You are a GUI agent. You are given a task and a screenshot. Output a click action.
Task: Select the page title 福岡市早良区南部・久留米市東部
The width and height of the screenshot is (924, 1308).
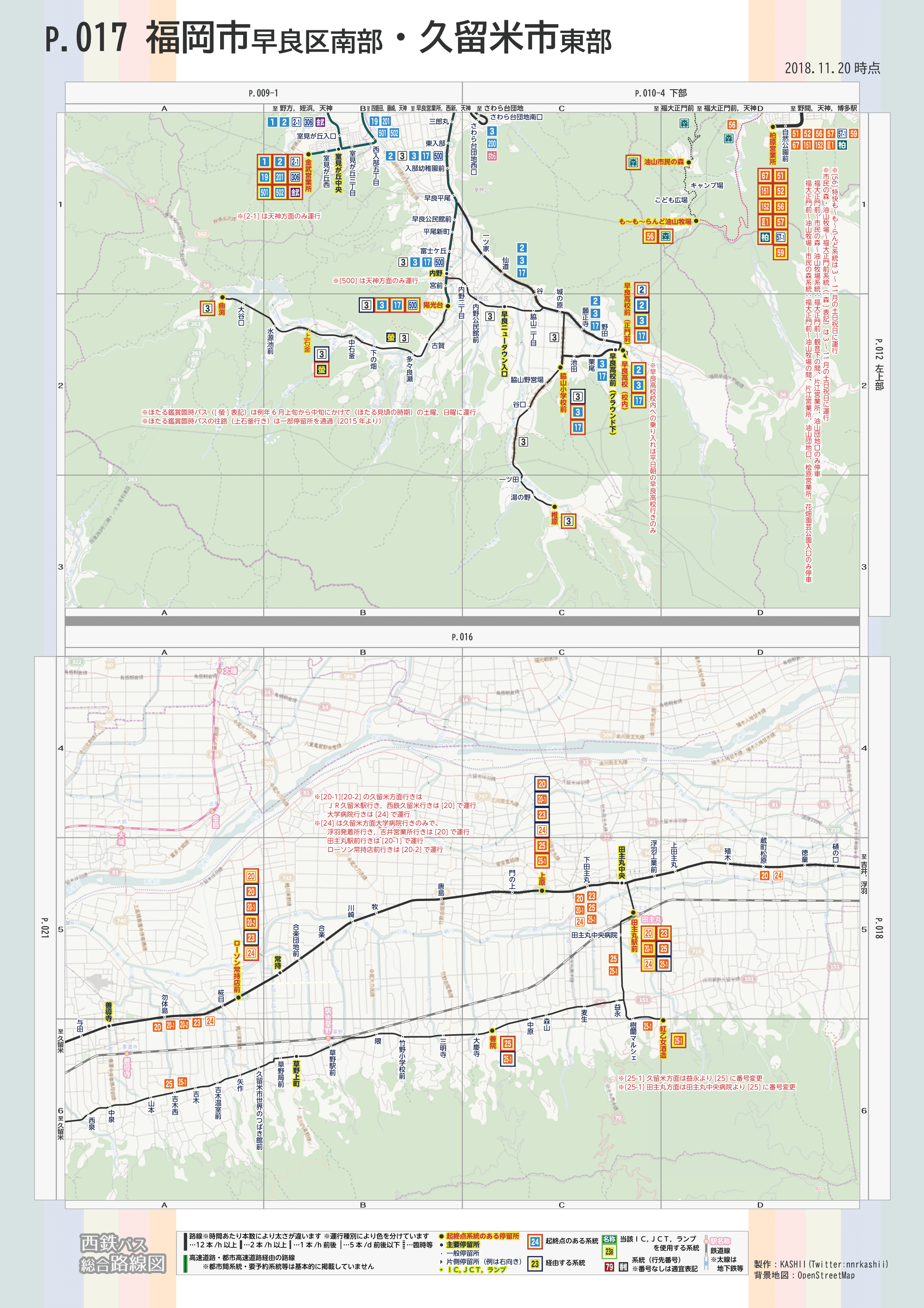(378, 38)
